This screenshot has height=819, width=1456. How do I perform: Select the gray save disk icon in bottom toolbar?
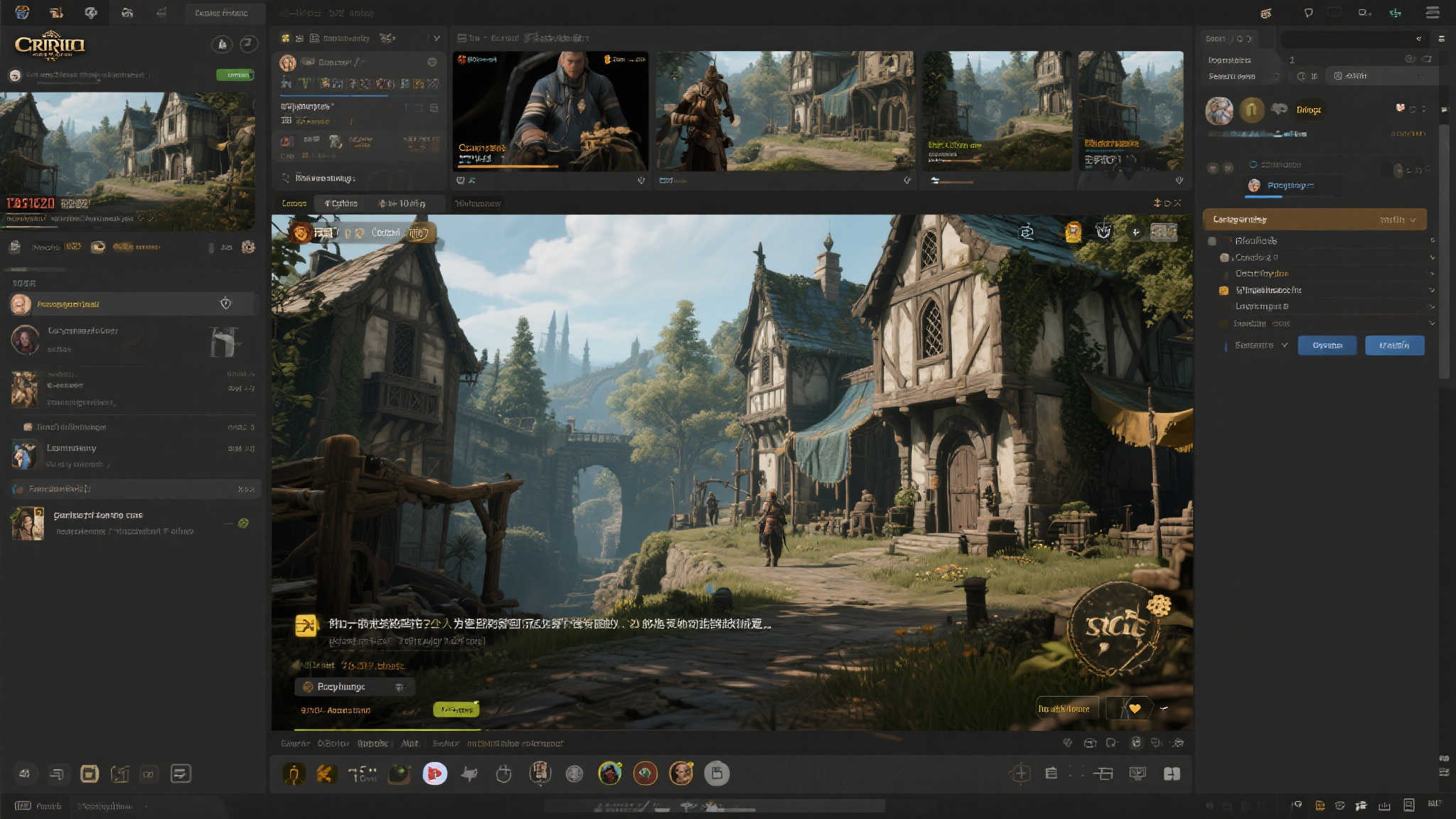click(x=717, y=773)
